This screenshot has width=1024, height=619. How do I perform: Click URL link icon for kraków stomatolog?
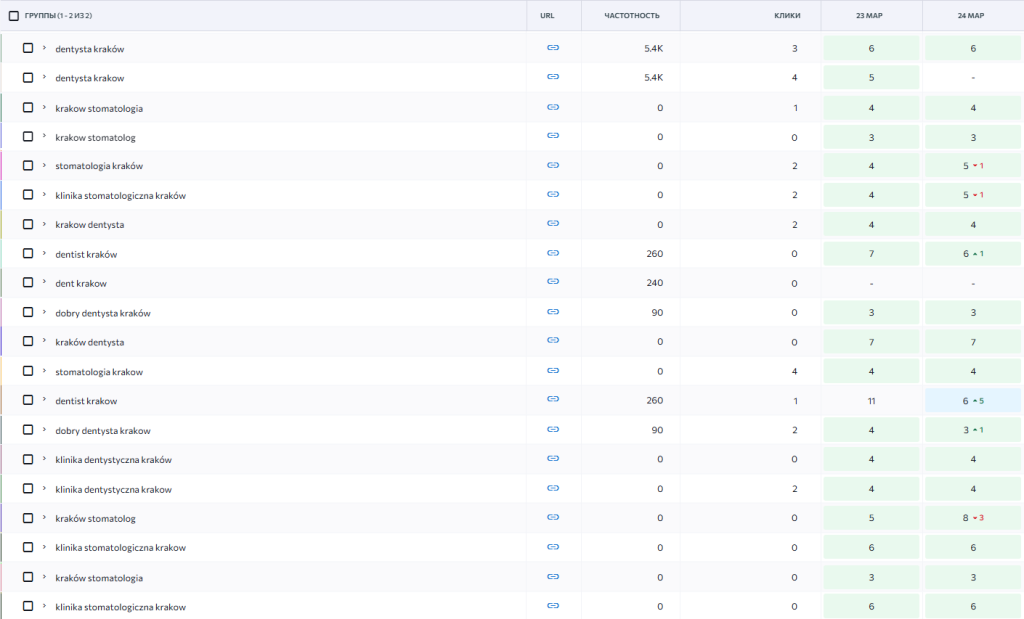[x=553, y=517]
